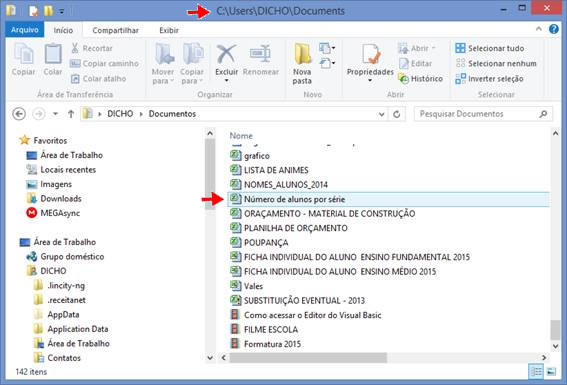Viewport: 567px width, 385px height.
Task: Create a folder with Nova pasta
Action: tap(302, 64)
